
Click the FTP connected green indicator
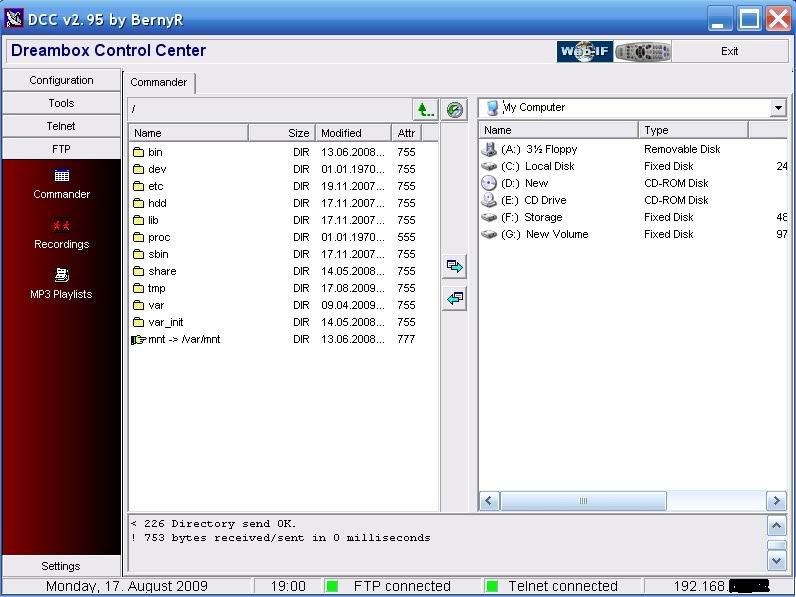[332, 586]
